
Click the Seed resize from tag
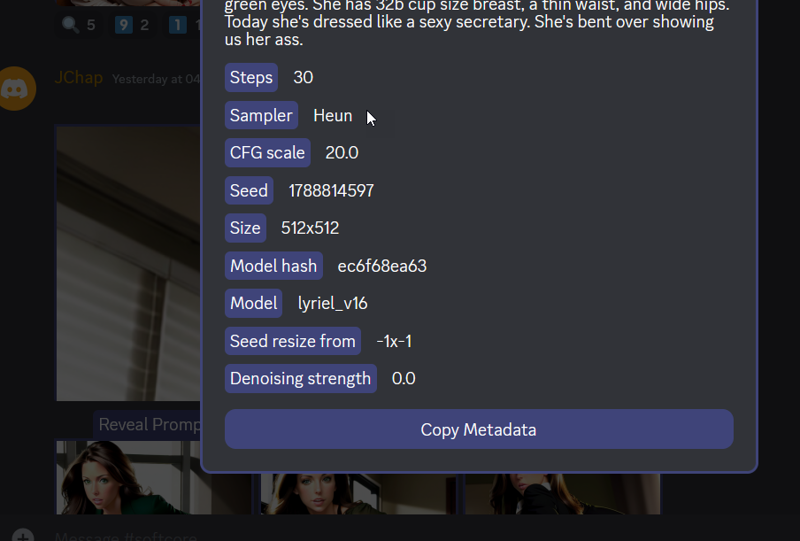pyautogui.click(x=292, y=341)
